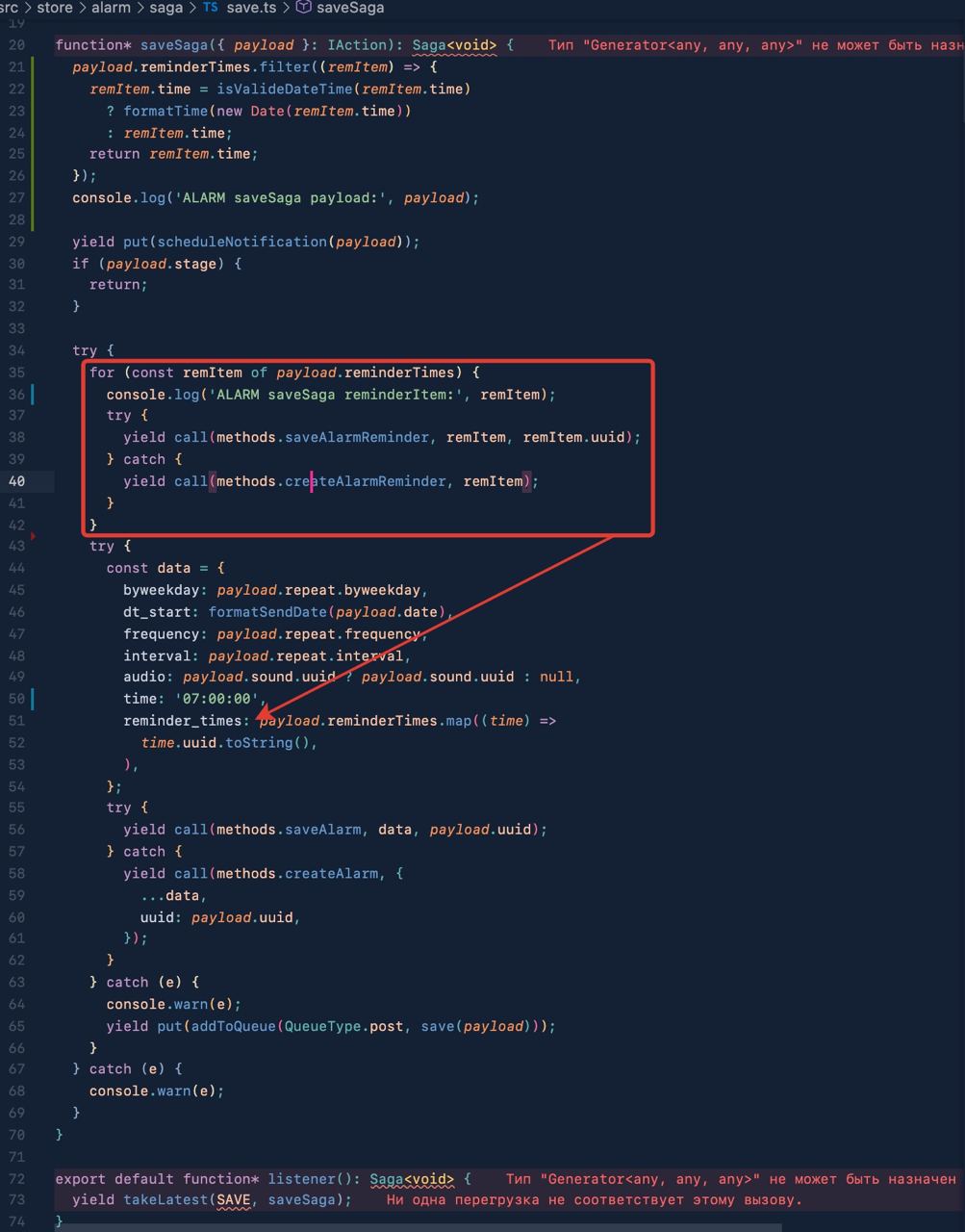Click saveAlarmReminder on line 38

pos(357,437)
